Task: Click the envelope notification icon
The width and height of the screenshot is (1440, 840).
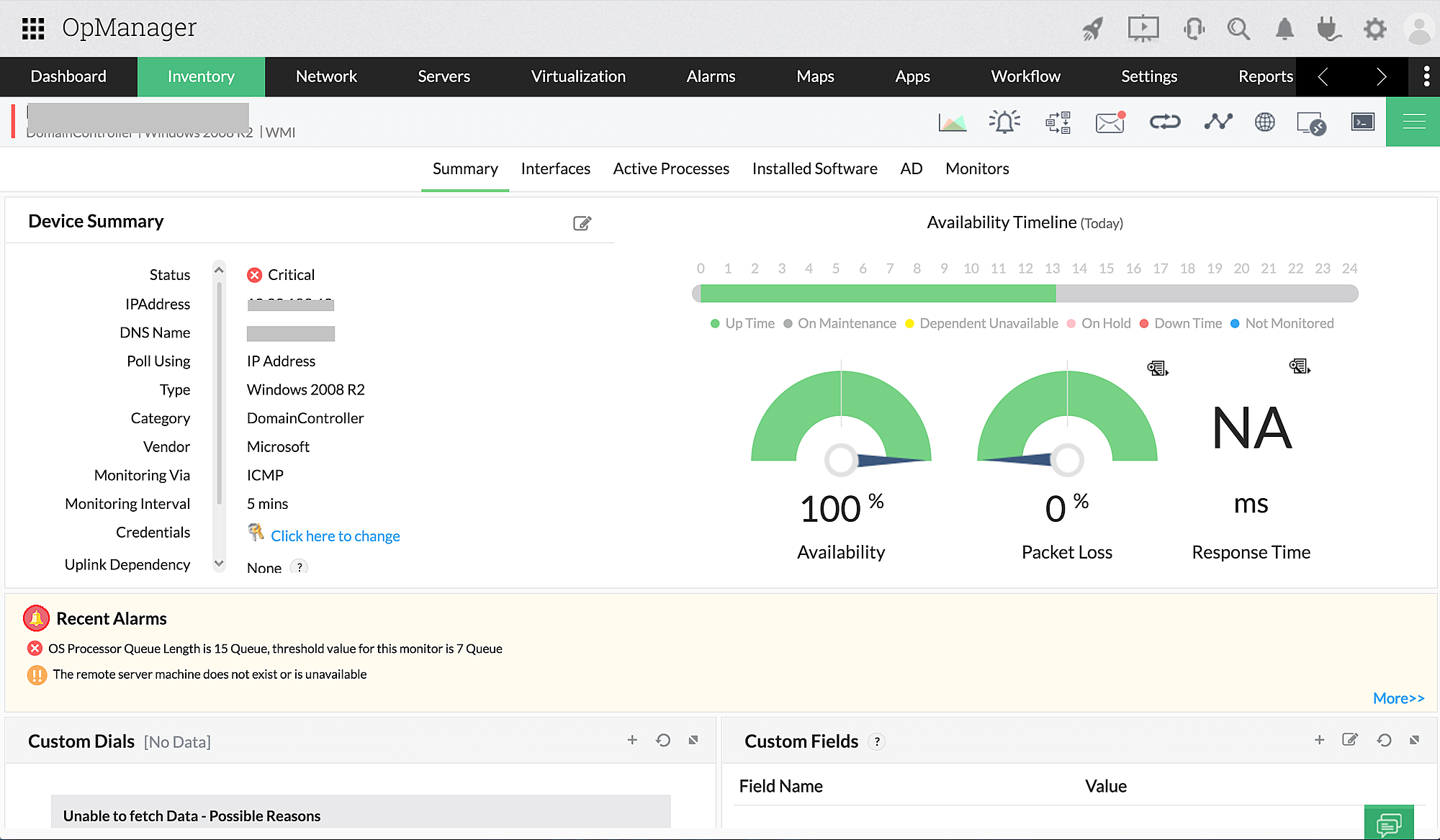Action: [1110, 122]
